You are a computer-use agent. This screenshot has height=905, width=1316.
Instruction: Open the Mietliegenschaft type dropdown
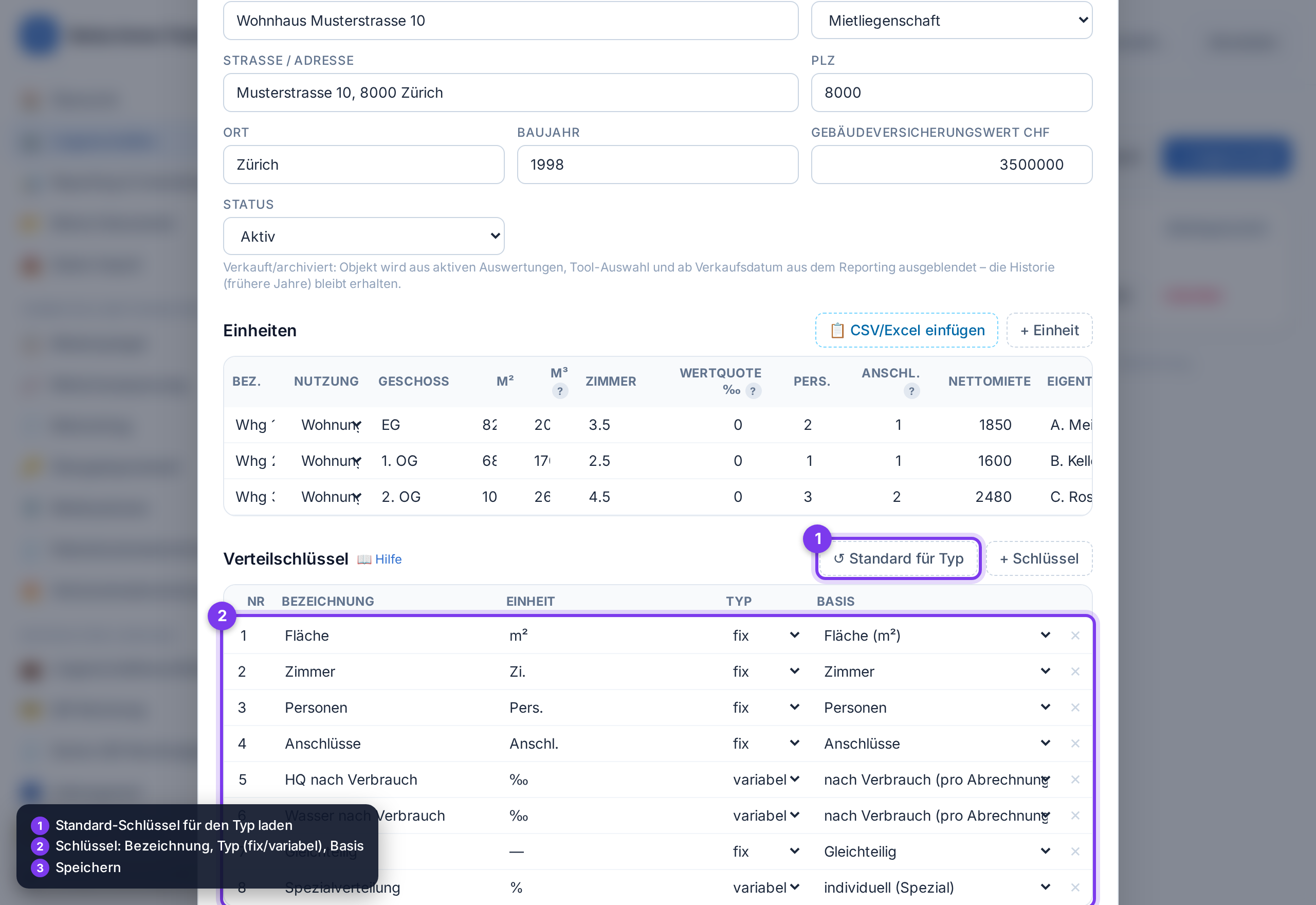click(952, 21)
